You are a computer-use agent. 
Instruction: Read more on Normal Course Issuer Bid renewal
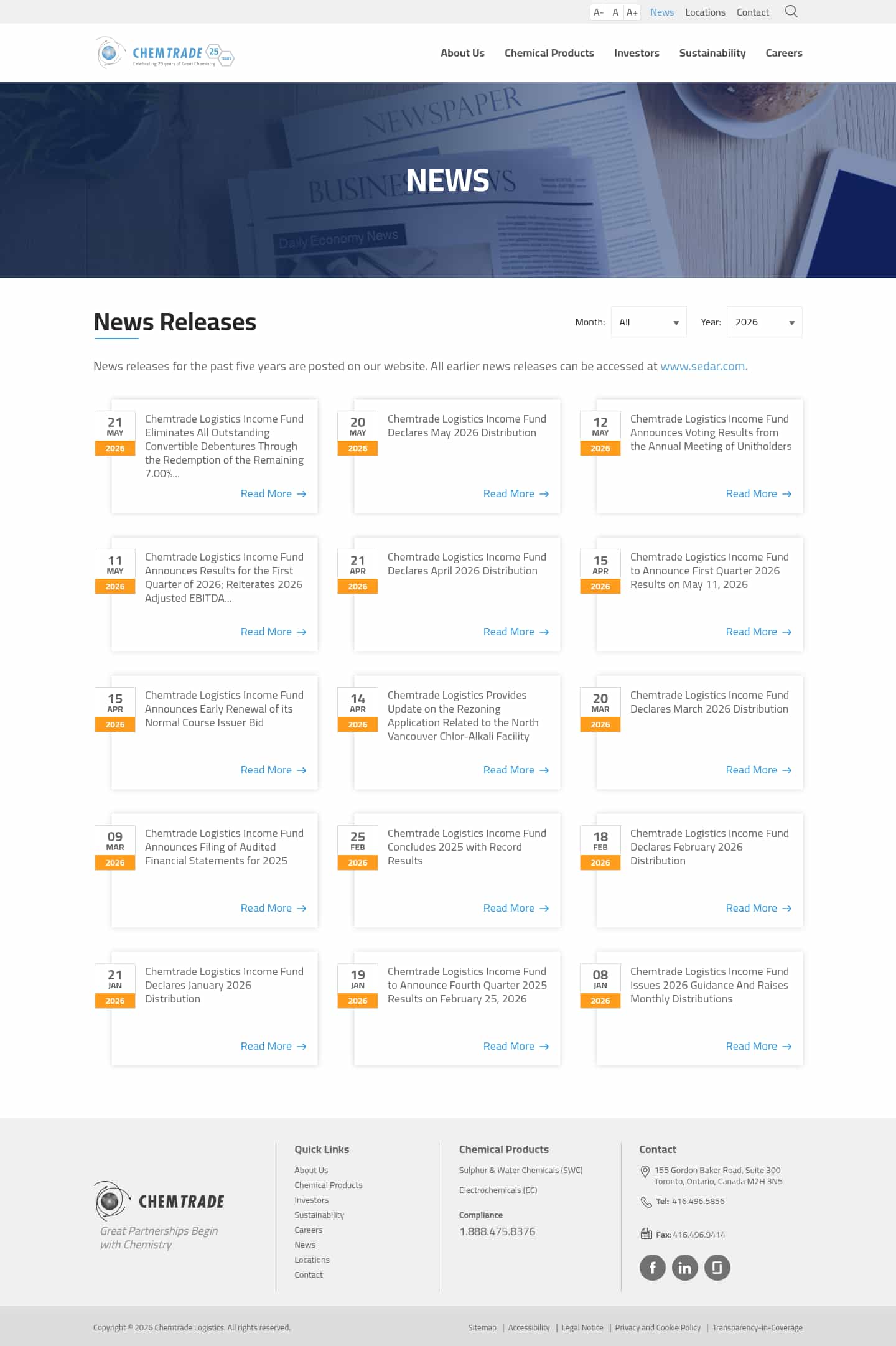click(x=273, y=770)
